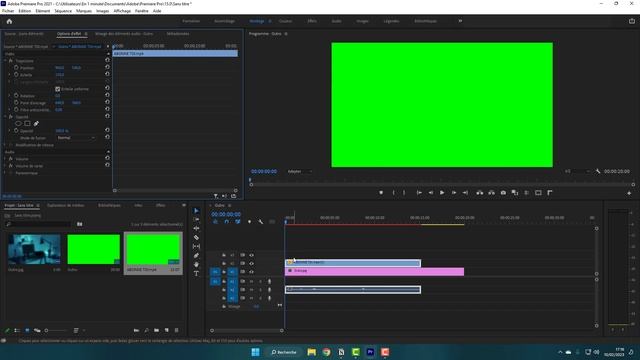Click the Extract button
This screenshot has width=640, height=360.
tap(491, 193)
